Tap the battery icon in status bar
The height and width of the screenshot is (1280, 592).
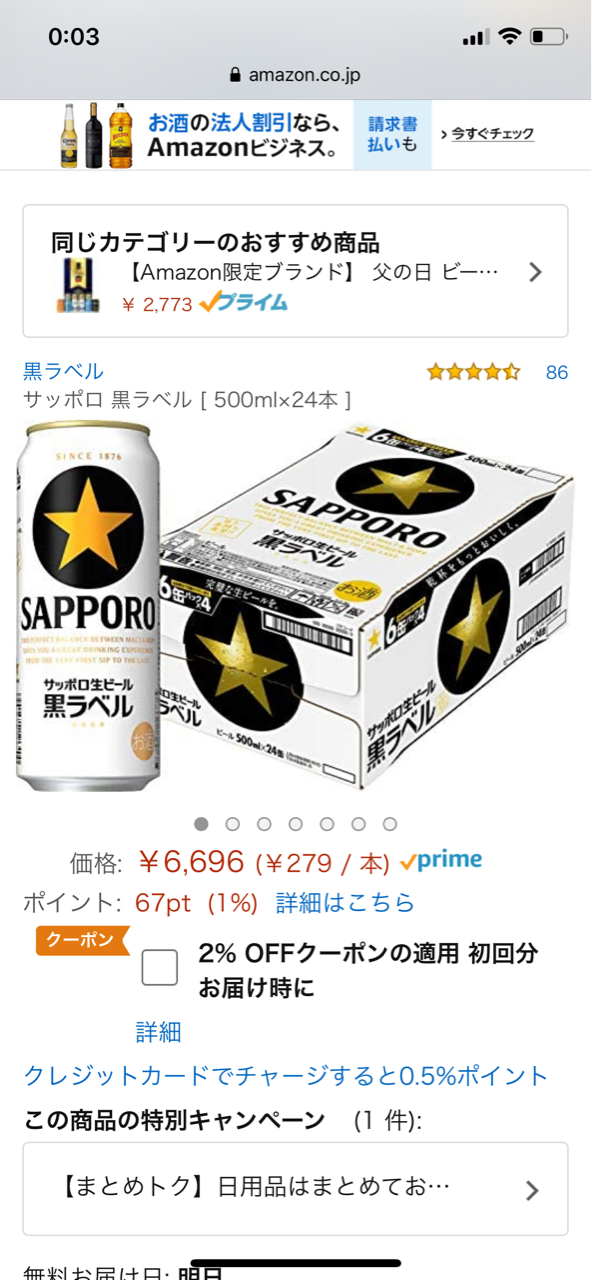pos(548,37)
